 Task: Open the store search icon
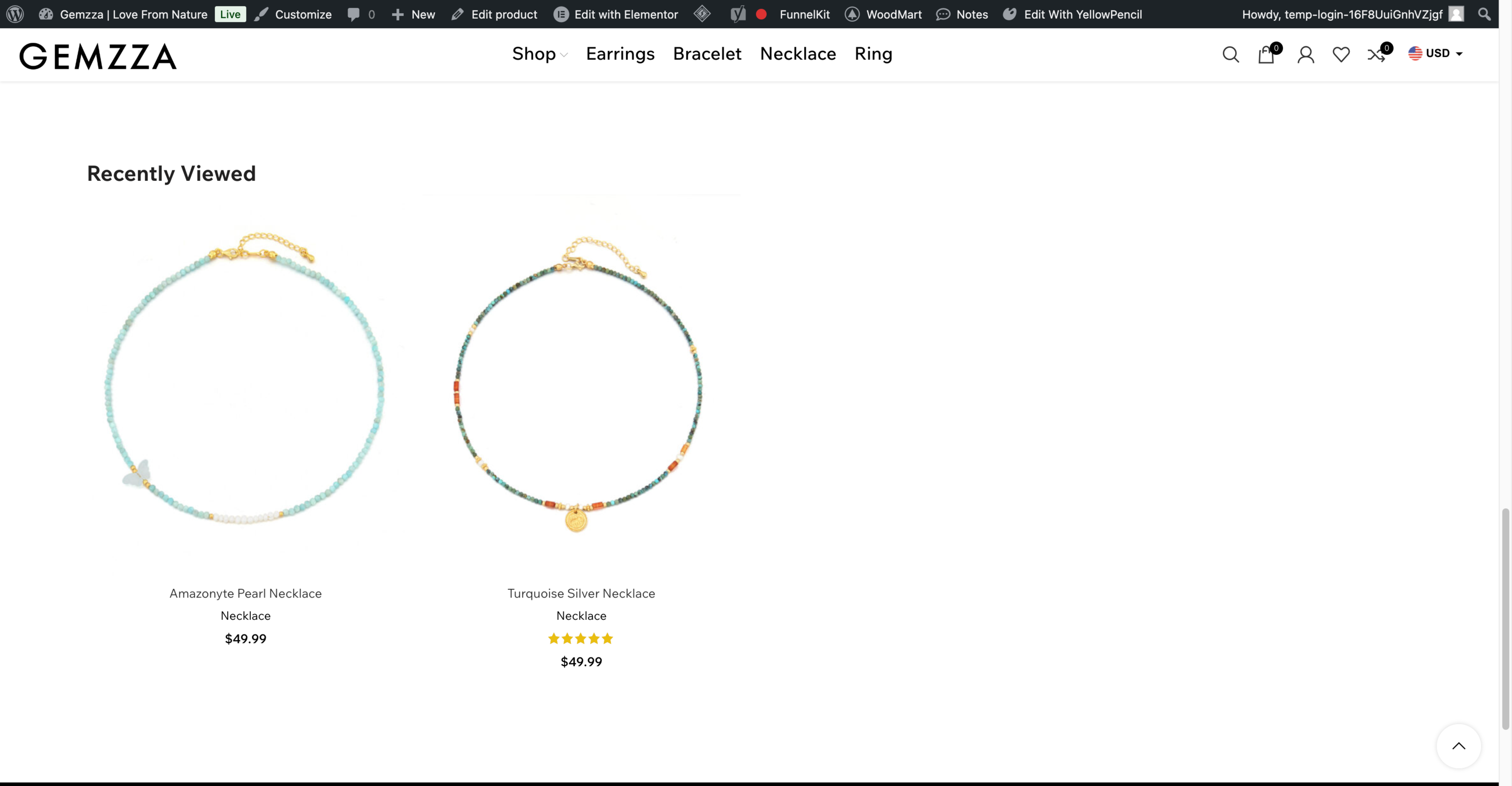1231,55
